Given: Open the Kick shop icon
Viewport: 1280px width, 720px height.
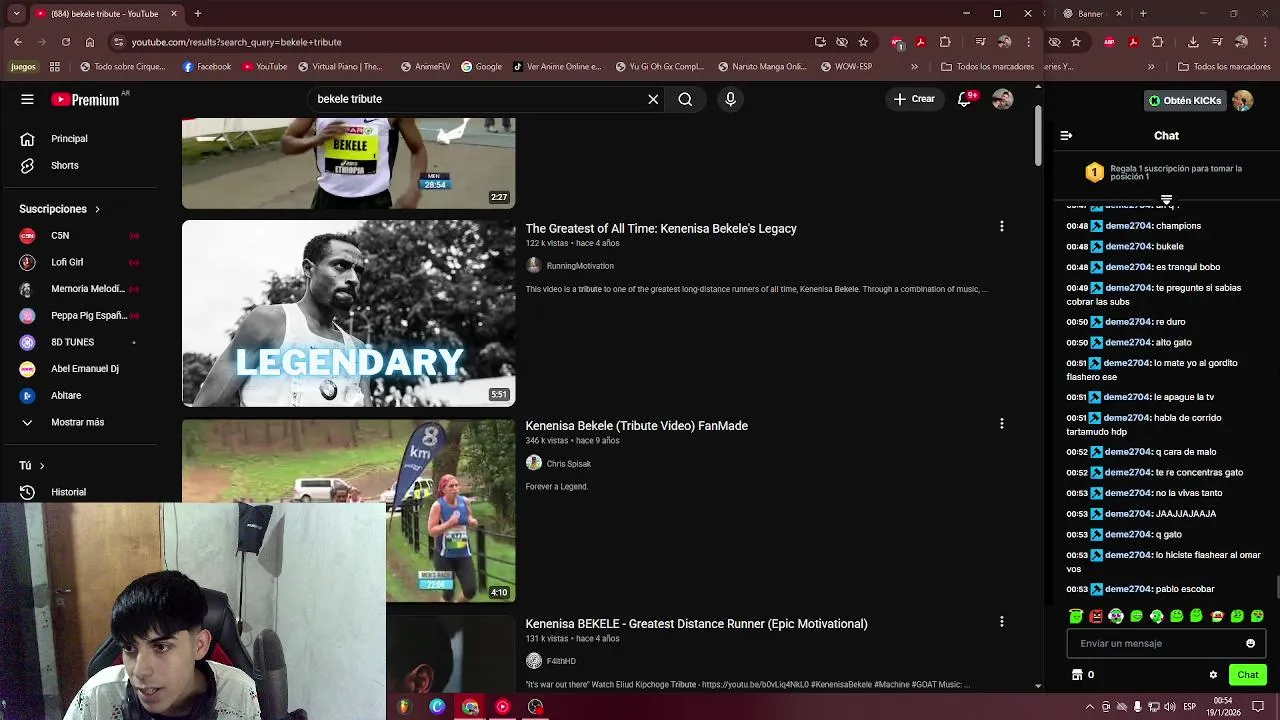Looking at the screenshot, I should point(1077,675).
